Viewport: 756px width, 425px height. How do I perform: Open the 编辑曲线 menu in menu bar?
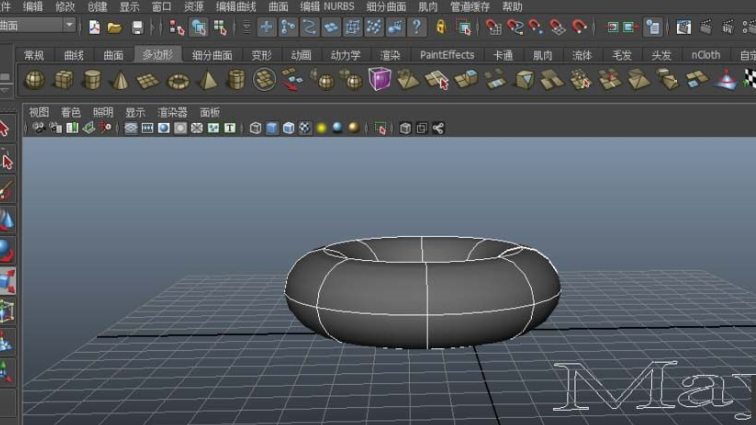coord(236,6)
